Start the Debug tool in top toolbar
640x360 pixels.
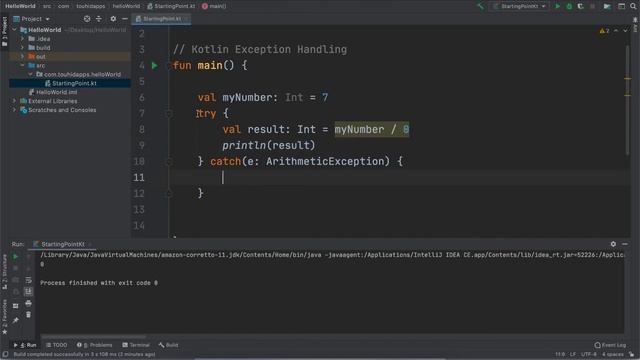pos(569,6)
